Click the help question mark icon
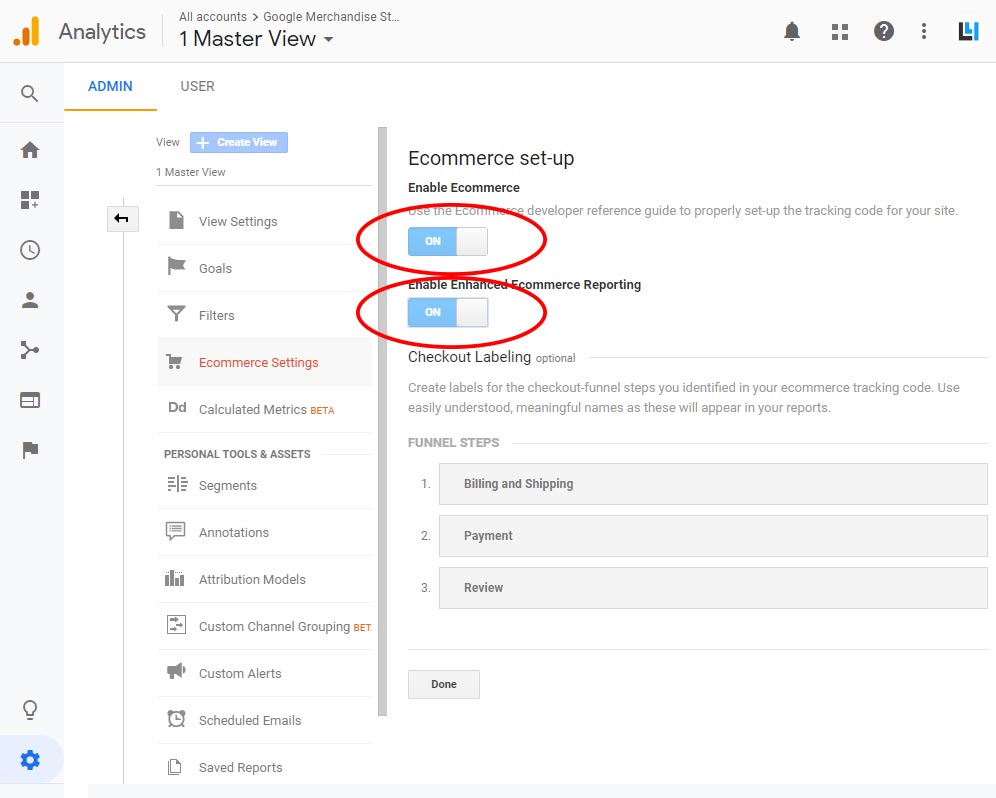This screenshot has height=798, width=996. tap(883, 32)
